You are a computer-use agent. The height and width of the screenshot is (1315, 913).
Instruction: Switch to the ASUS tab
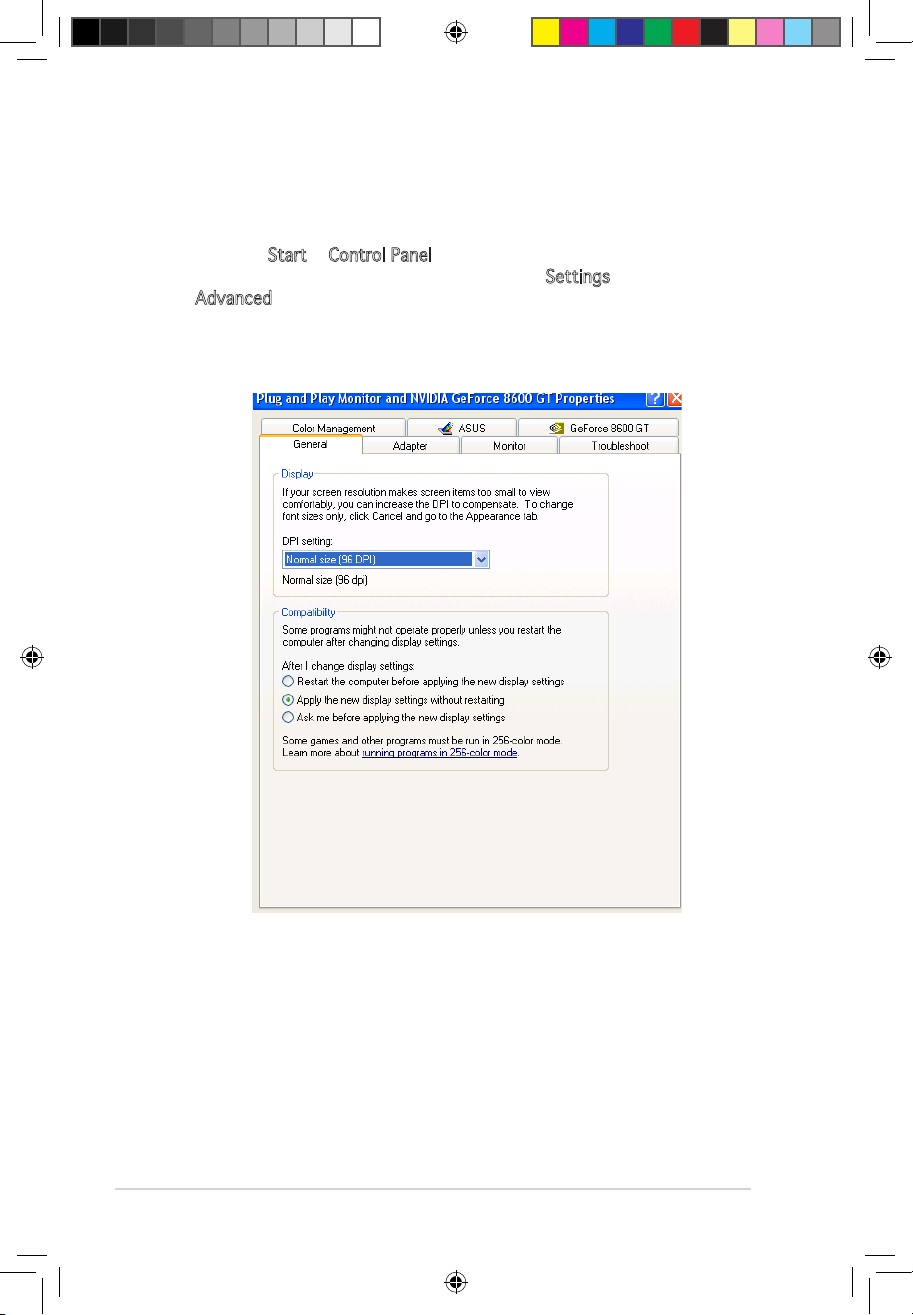click(461, 428)
